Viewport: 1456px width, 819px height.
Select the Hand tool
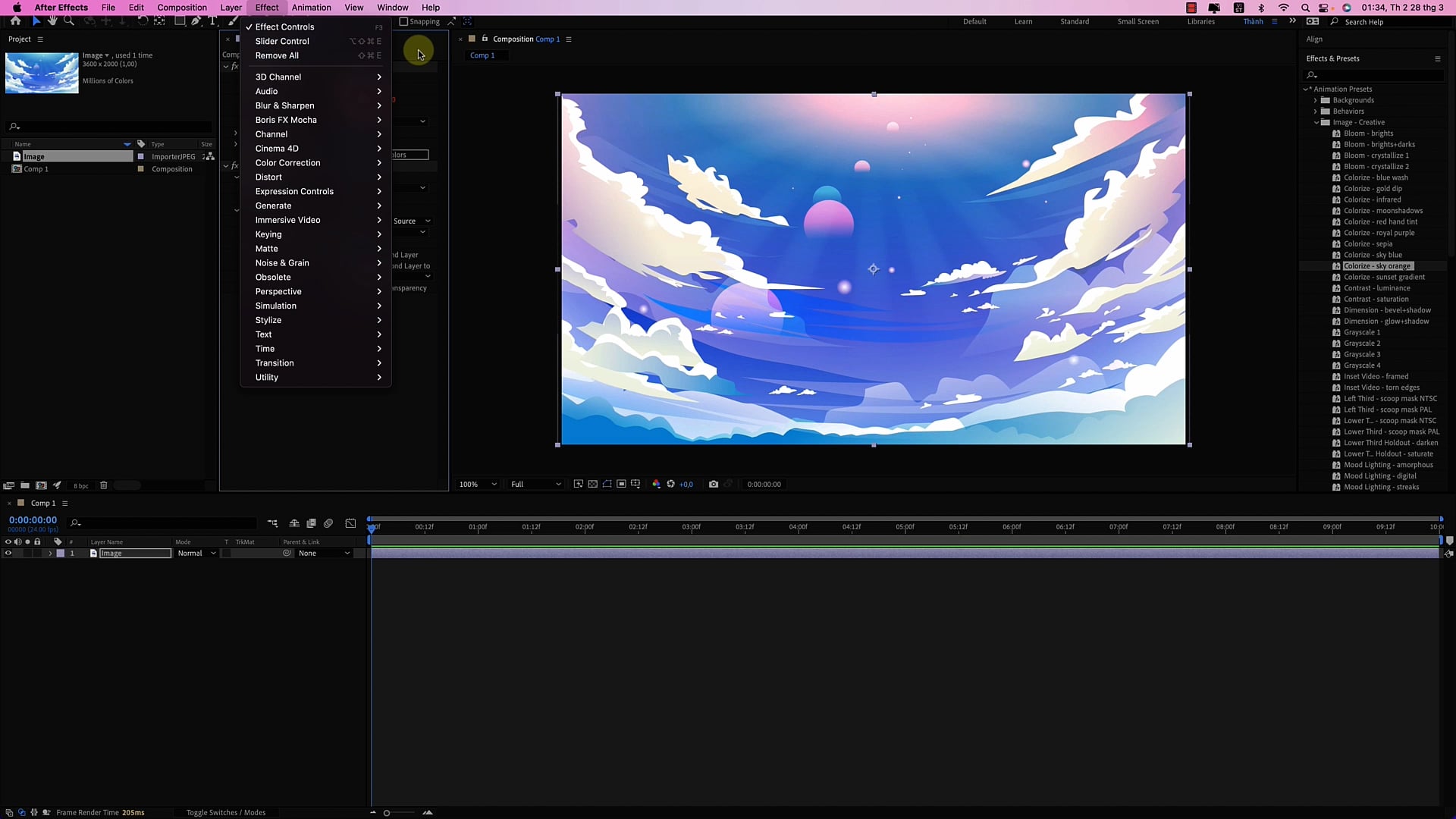click(x=52, y=21)
